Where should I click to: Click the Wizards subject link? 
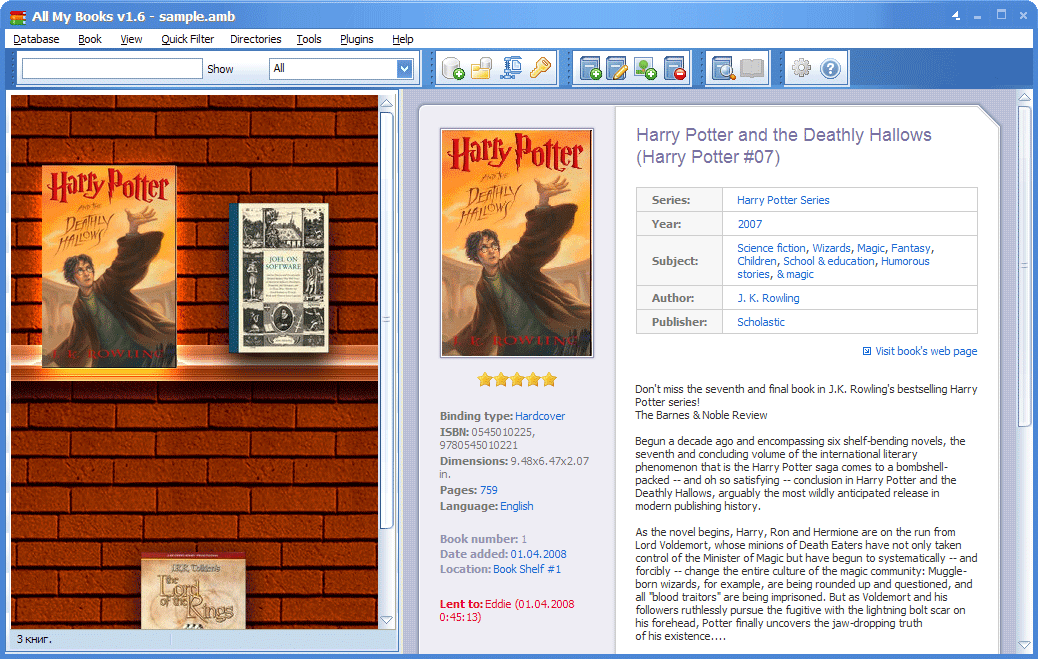pyautogui.click(x=831, y=248)
